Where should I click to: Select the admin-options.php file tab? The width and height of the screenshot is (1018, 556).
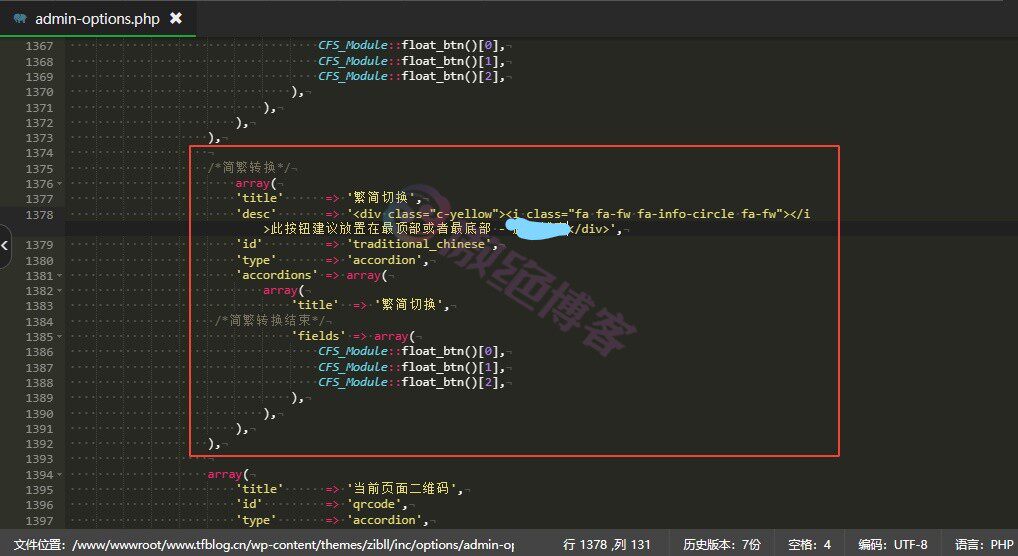[97, 19]
